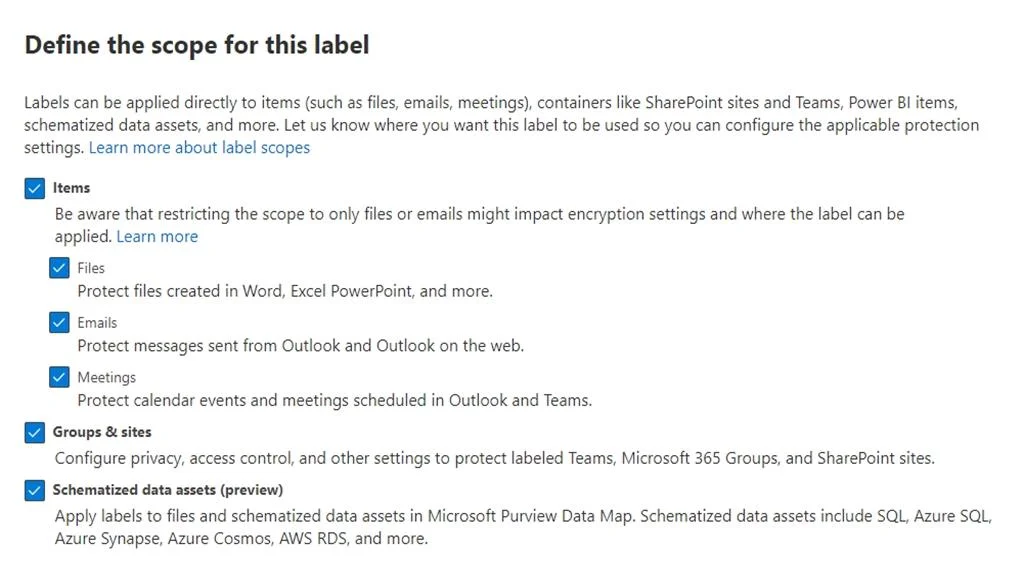Click the Files label text
The image size is (1023, 588).
[91, 268]
